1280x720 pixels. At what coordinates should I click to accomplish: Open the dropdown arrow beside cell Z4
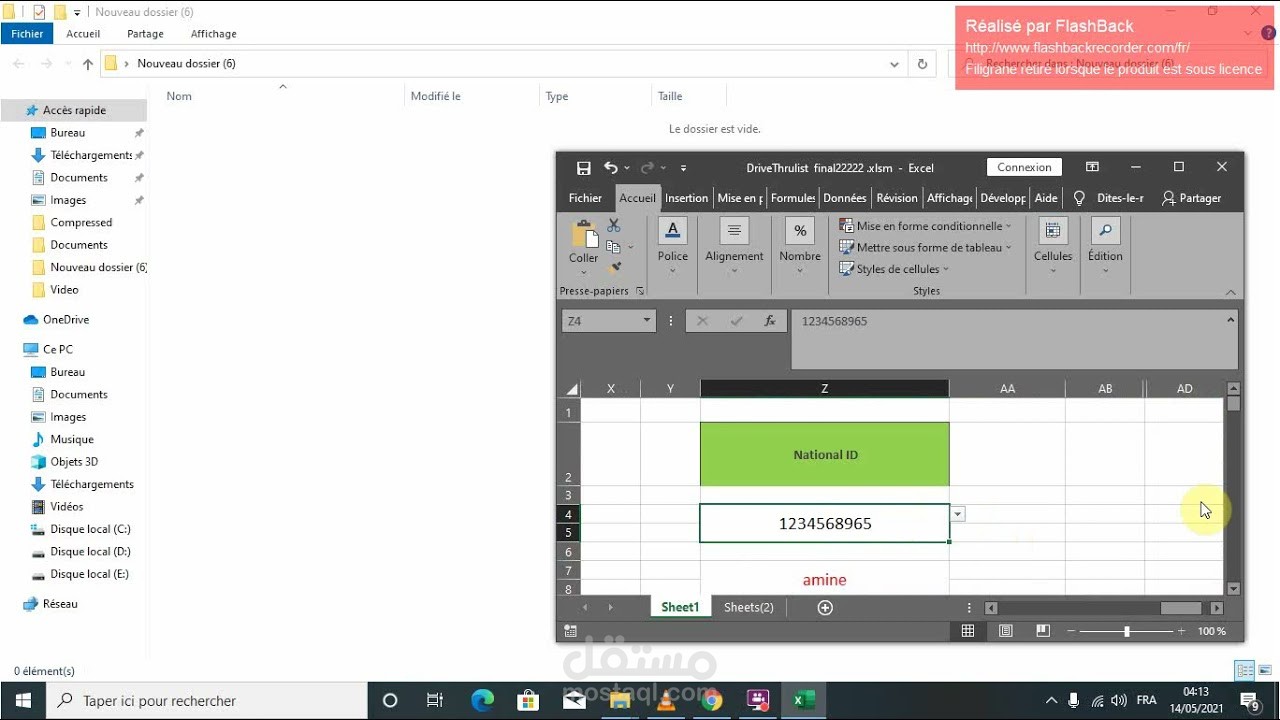(958, 514)
